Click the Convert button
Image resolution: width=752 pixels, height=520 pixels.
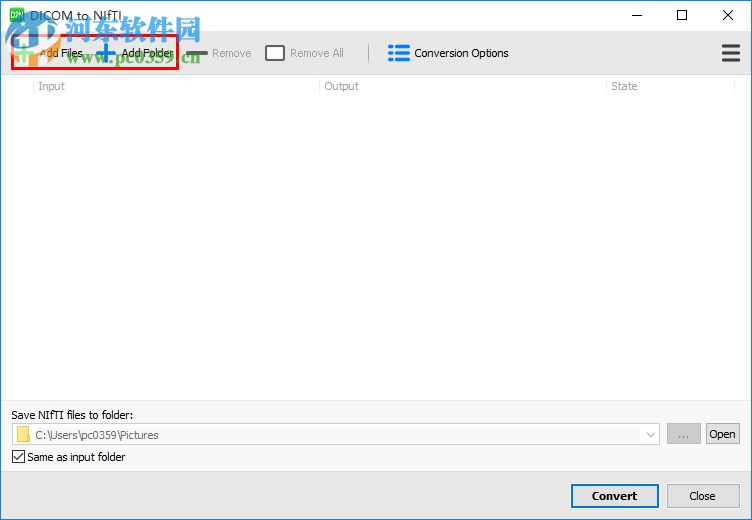tap(614, 496)
